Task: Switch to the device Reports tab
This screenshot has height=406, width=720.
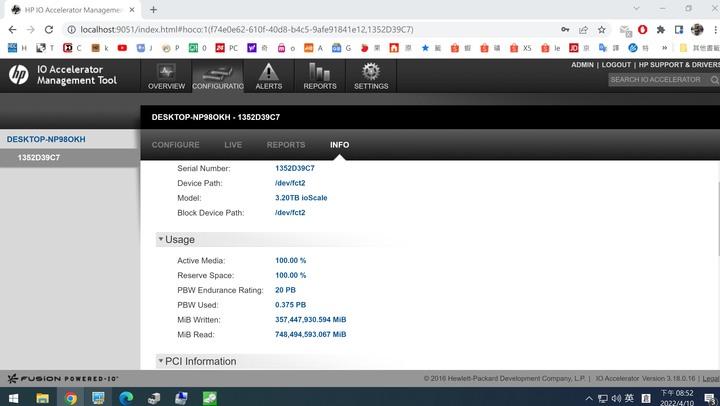Action: click(286, 145)
